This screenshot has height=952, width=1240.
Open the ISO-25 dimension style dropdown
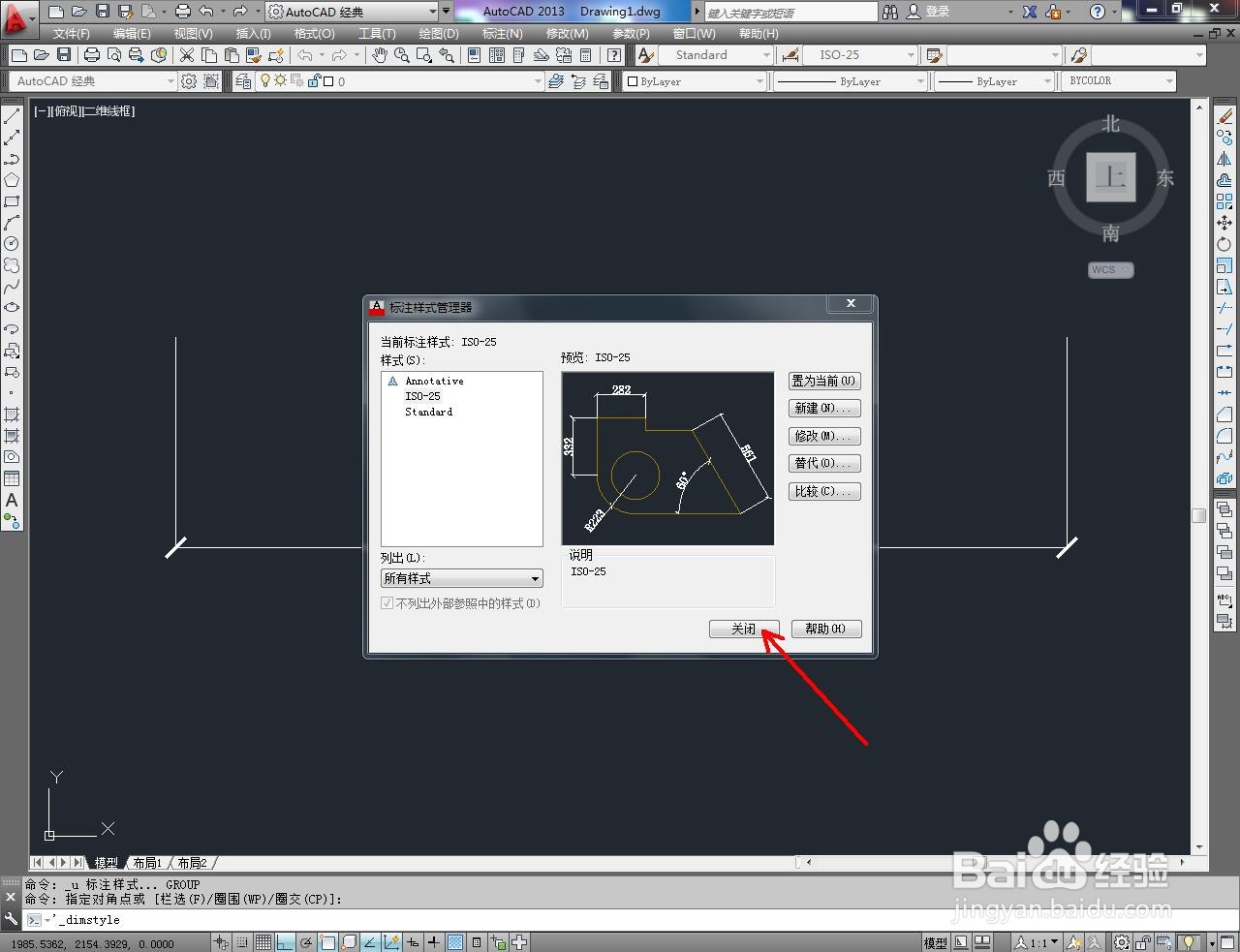pos(860,55)
